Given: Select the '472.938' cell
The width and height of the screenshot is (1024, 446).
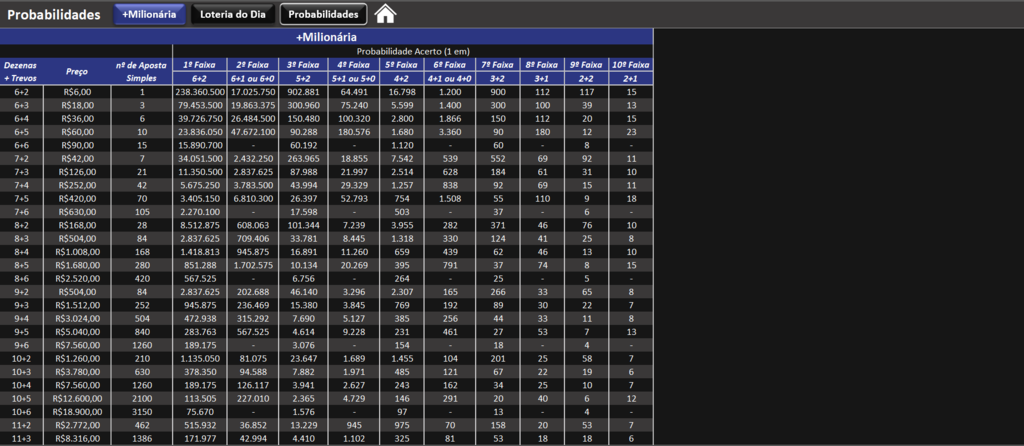Looking at the screenshot, I should [200, 318].
